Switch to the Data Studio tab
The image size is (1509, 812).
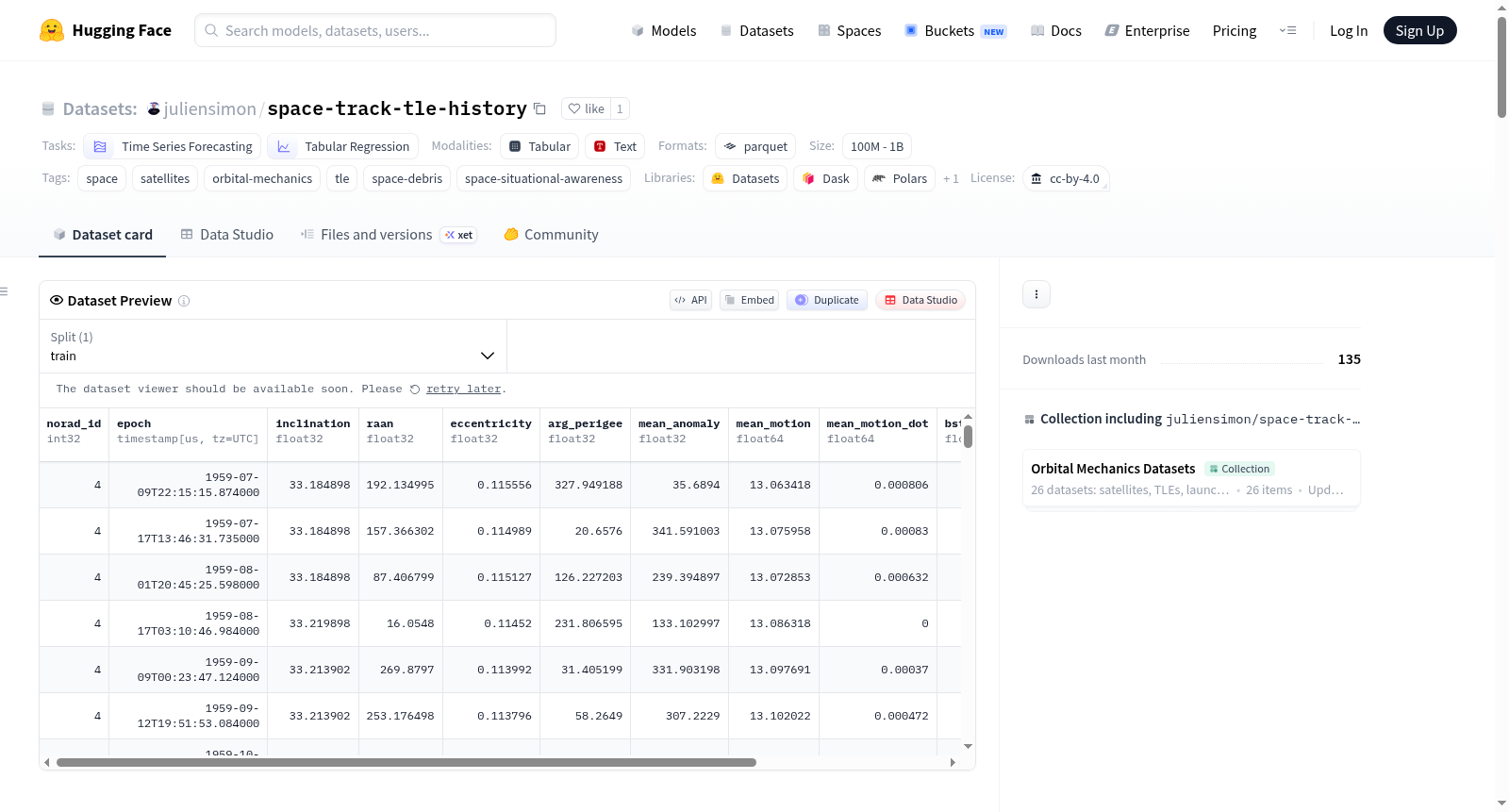click(x=227, y=235)
